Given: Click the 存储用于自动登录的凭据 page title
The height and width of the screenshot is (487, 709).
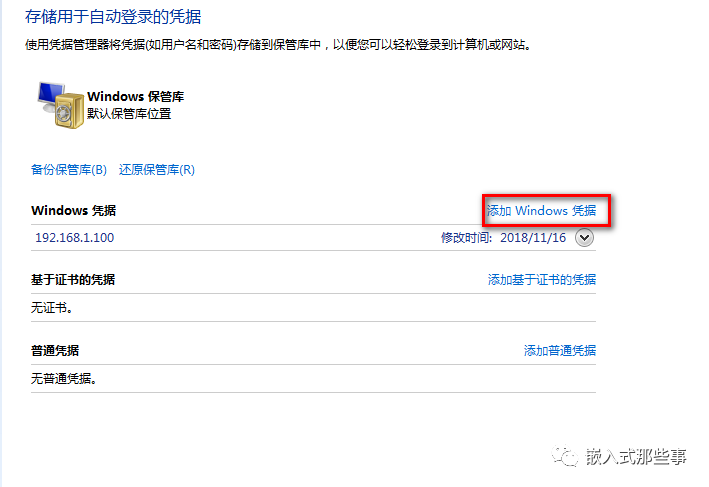Looking at the screenshot, I should (113, 17).
